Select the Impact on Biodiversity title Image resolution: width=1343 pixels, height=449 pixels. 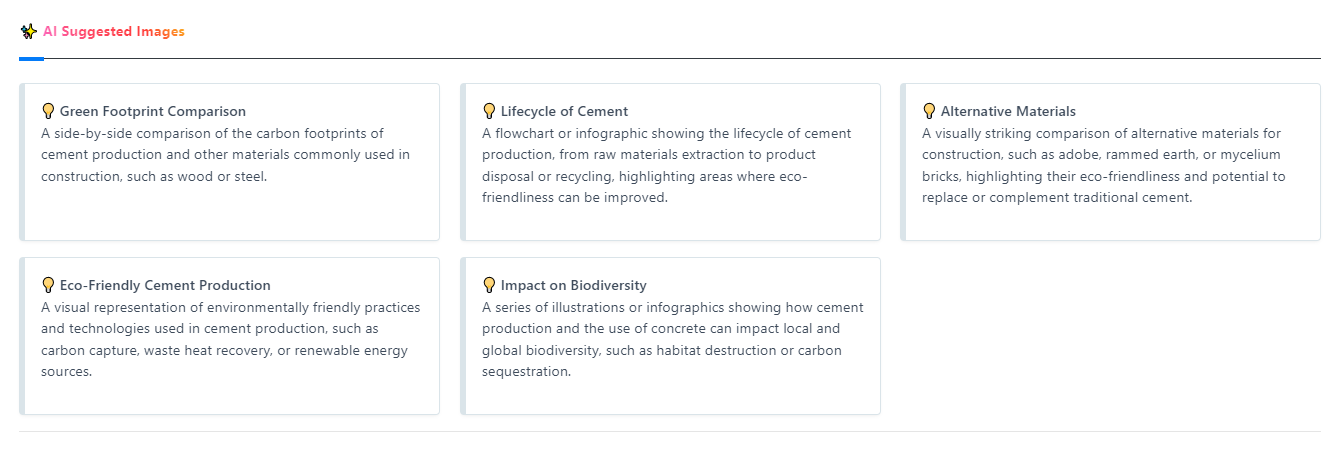[x=574, y=285]
